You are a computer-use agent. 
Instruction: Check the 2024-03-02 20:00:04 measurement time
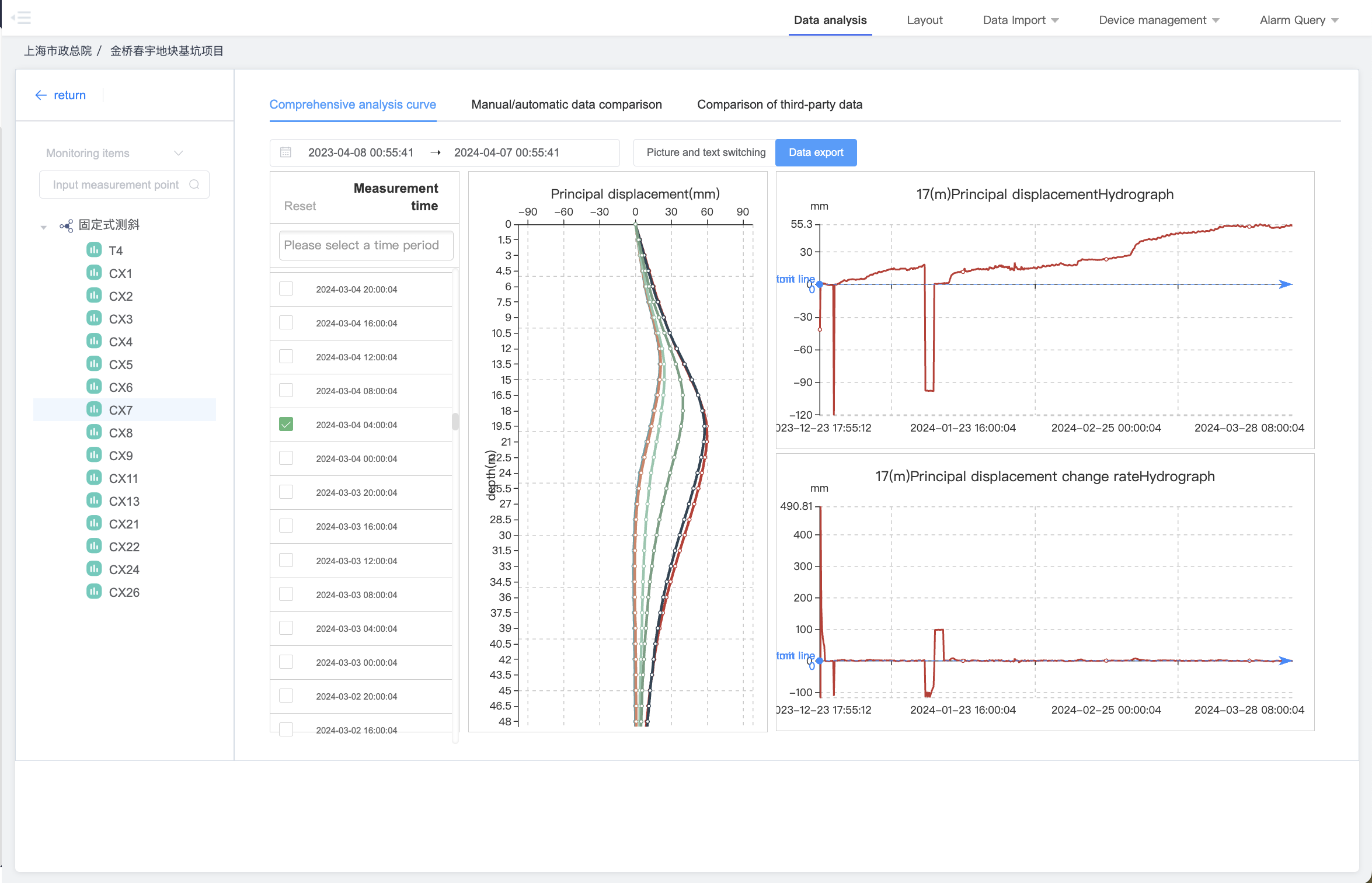286,696
